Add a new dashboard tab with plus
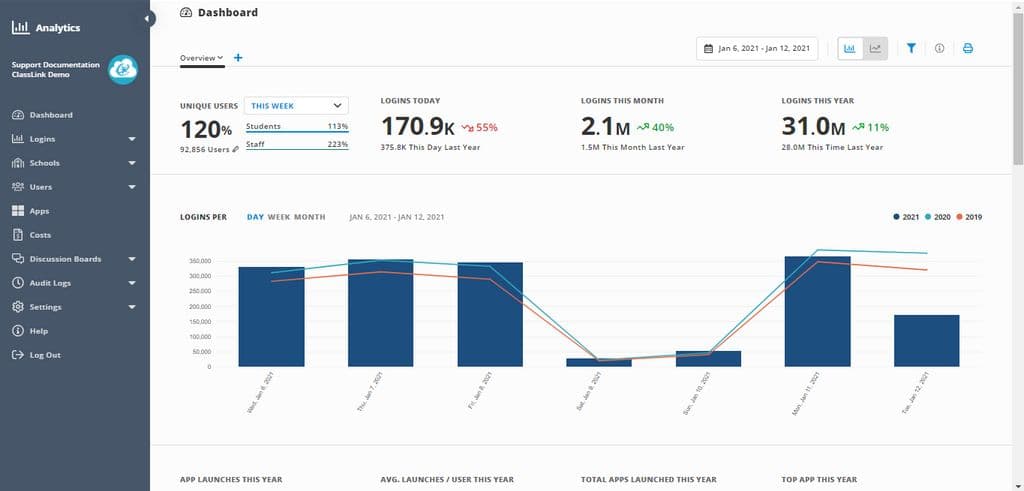The width and height of the screenshot is (1024, 491). [238, 58]
